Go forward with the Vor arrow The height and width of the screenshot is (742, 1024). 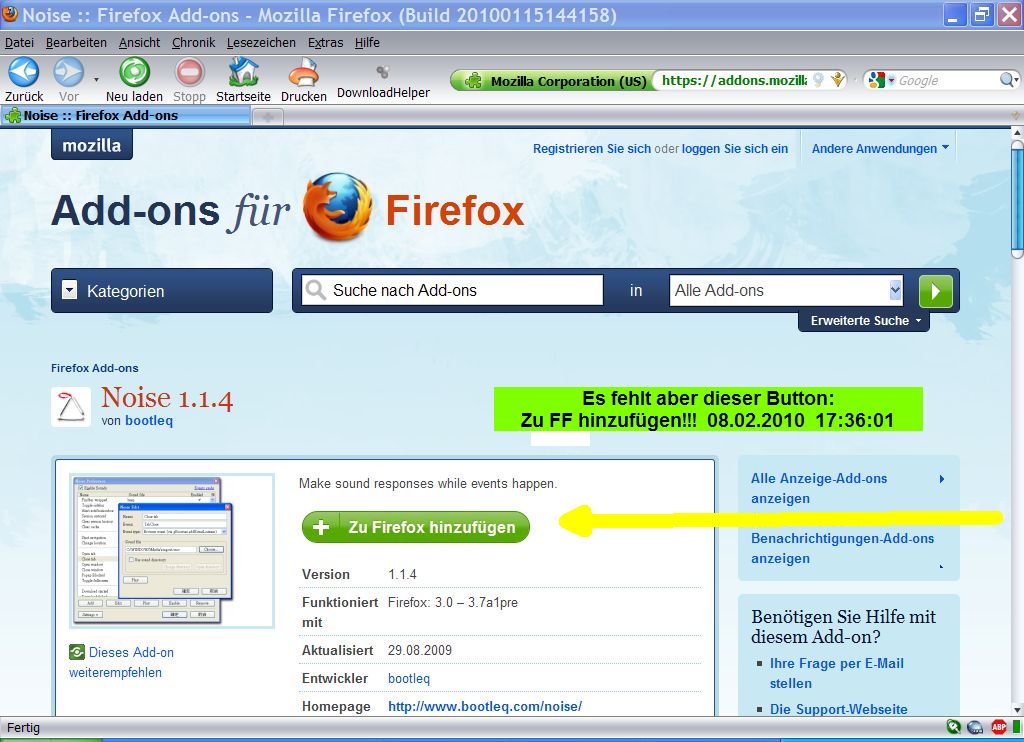[69, 73]
